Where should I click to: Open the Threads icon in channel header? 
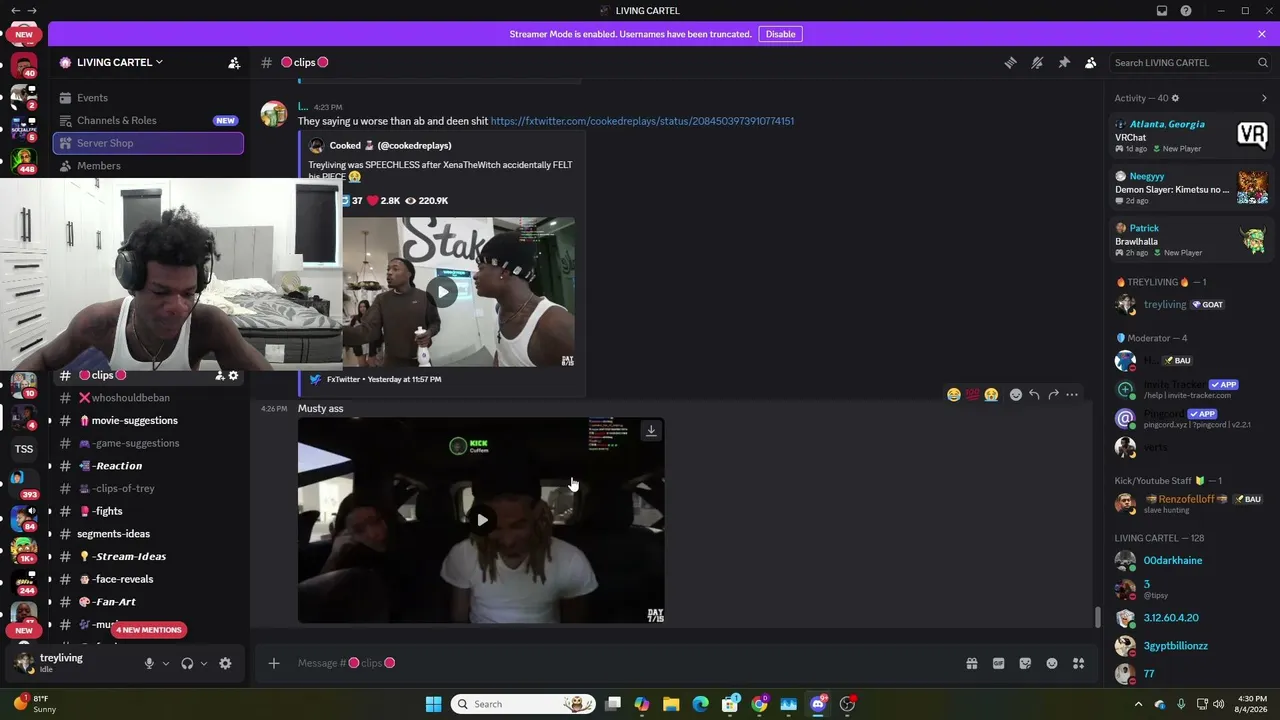click(1010, 62)
